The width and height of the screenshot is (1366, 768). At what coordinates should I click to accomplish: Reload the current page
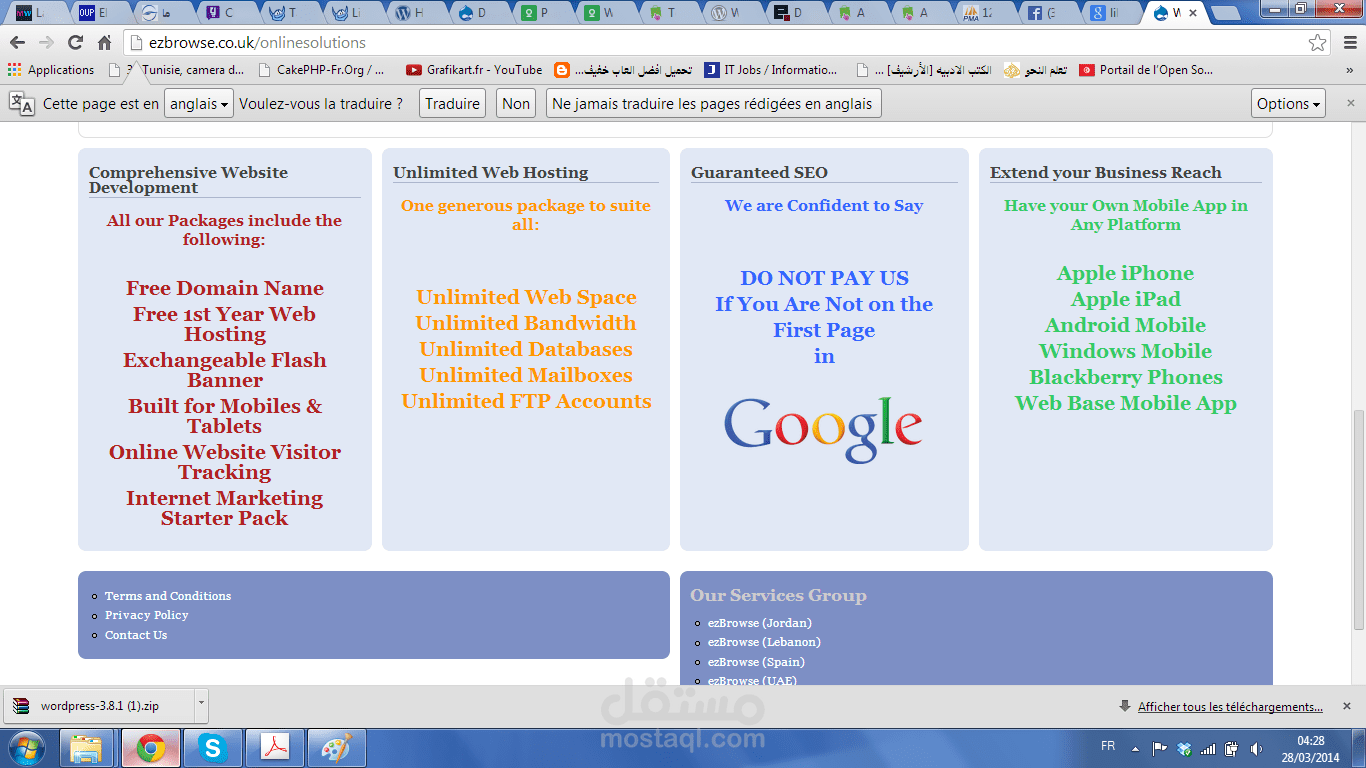pyautogui.click(x=75, y=43)
